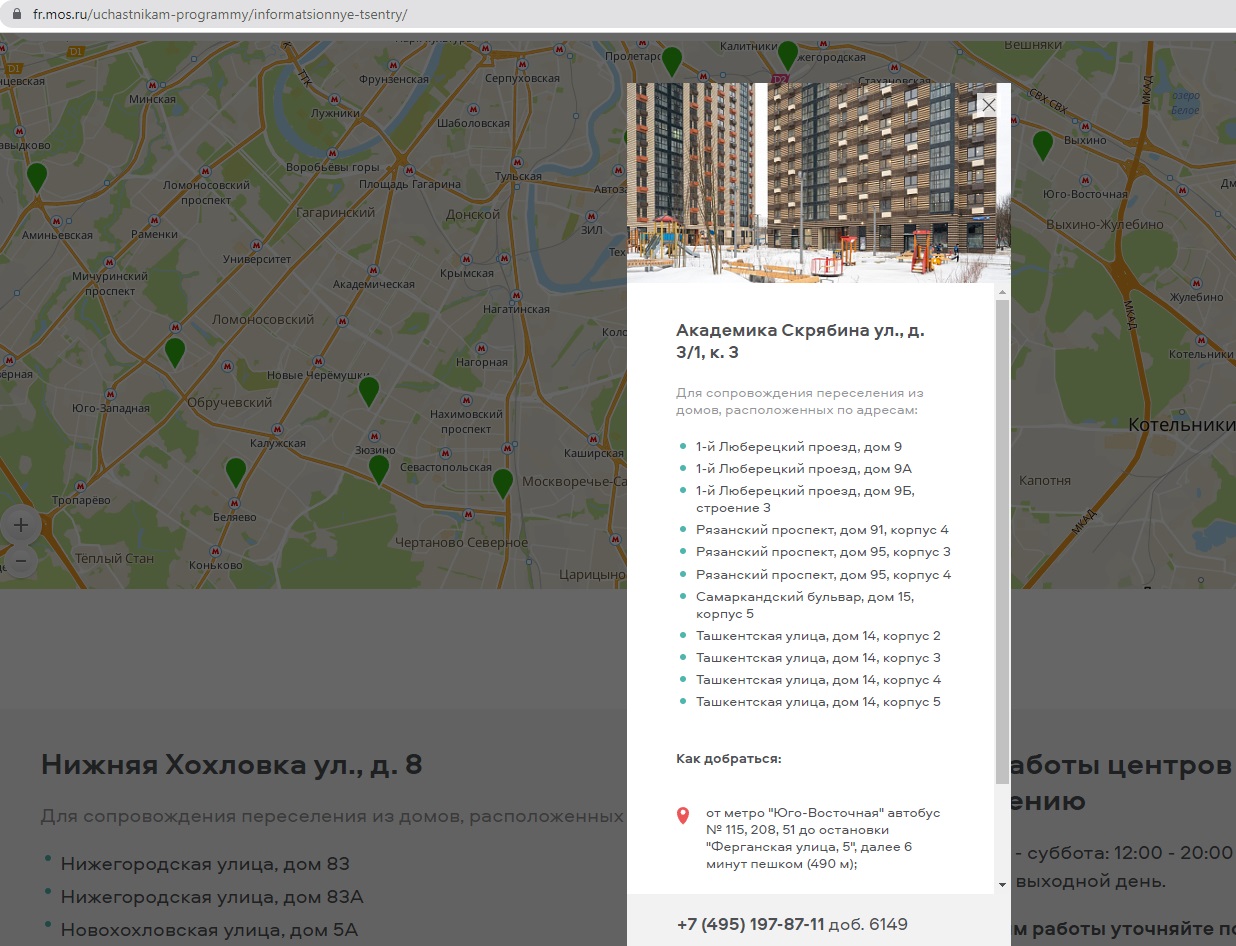The image size is (1236, 946).
Task: Click the popup scrollbar down arrow
Action: tap(1002, 885)
